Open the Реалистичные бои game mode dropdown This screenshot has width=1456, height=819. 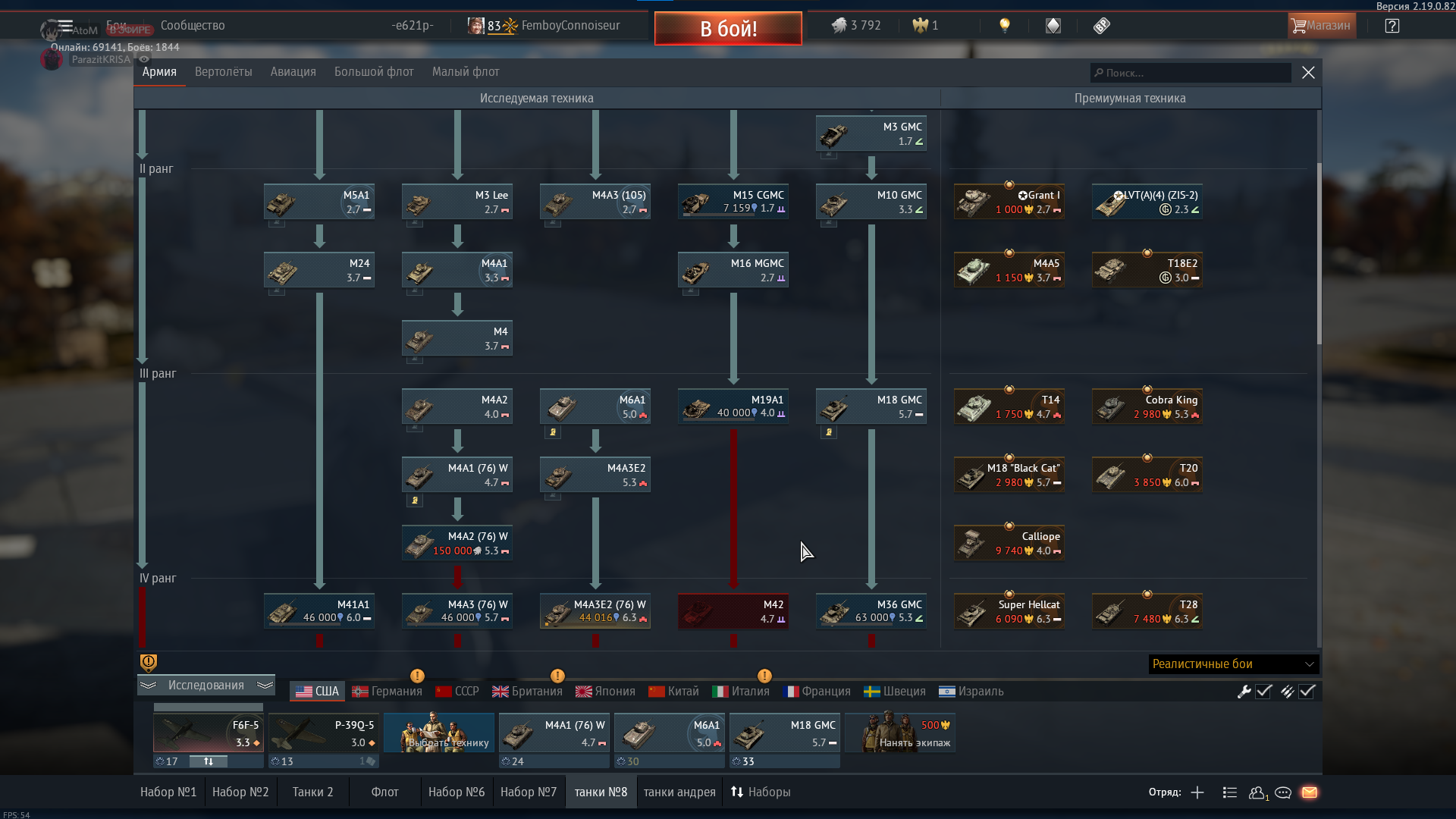click(x=1234, y=664)
